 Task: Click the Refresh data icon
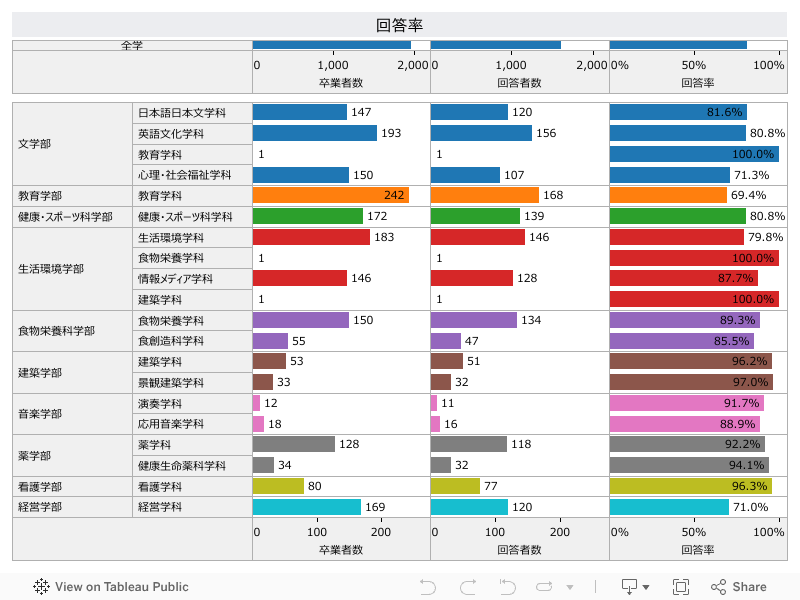[x=545, y=587]
